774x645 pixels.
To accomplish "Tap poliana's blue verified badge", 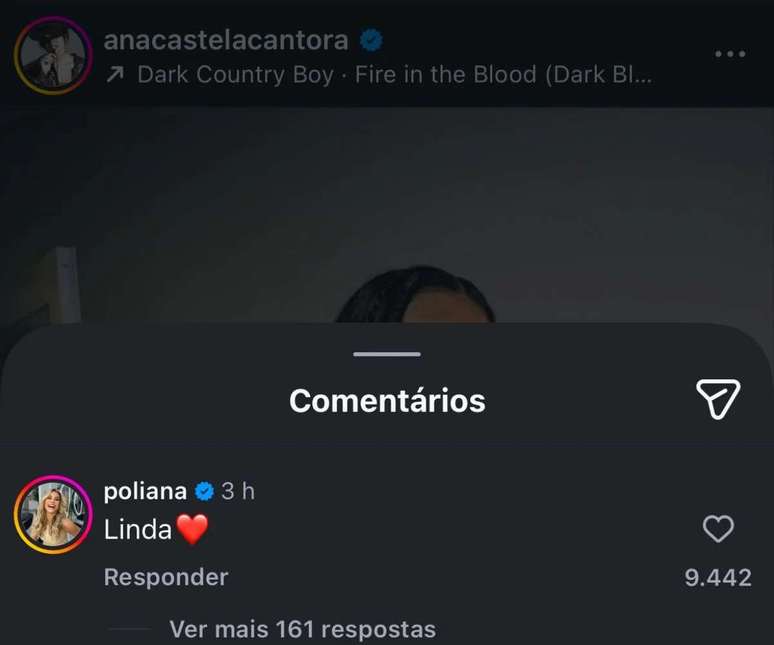I will 204,491.
